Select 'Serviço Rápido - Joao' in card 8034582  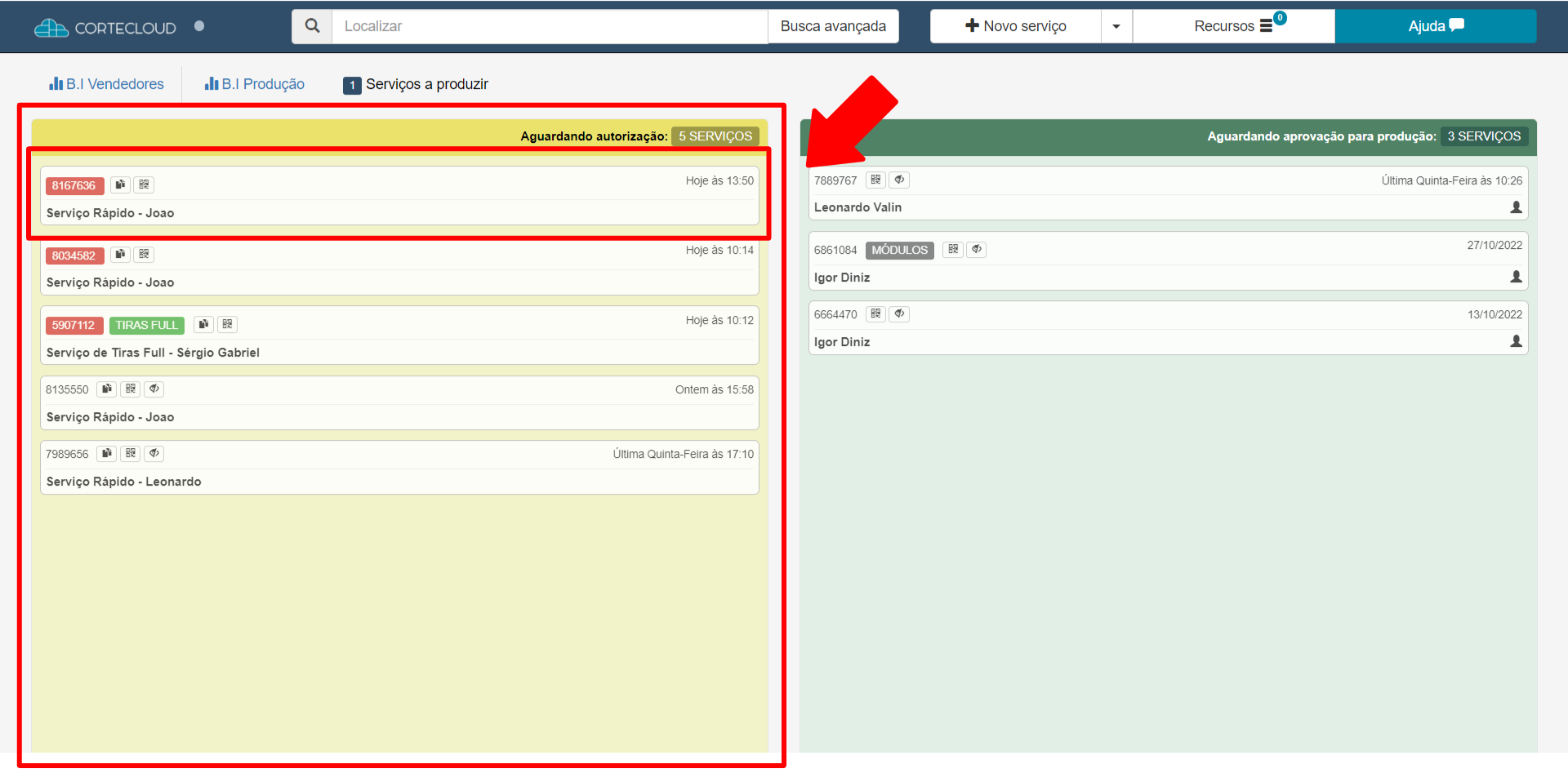coord(110,282)
